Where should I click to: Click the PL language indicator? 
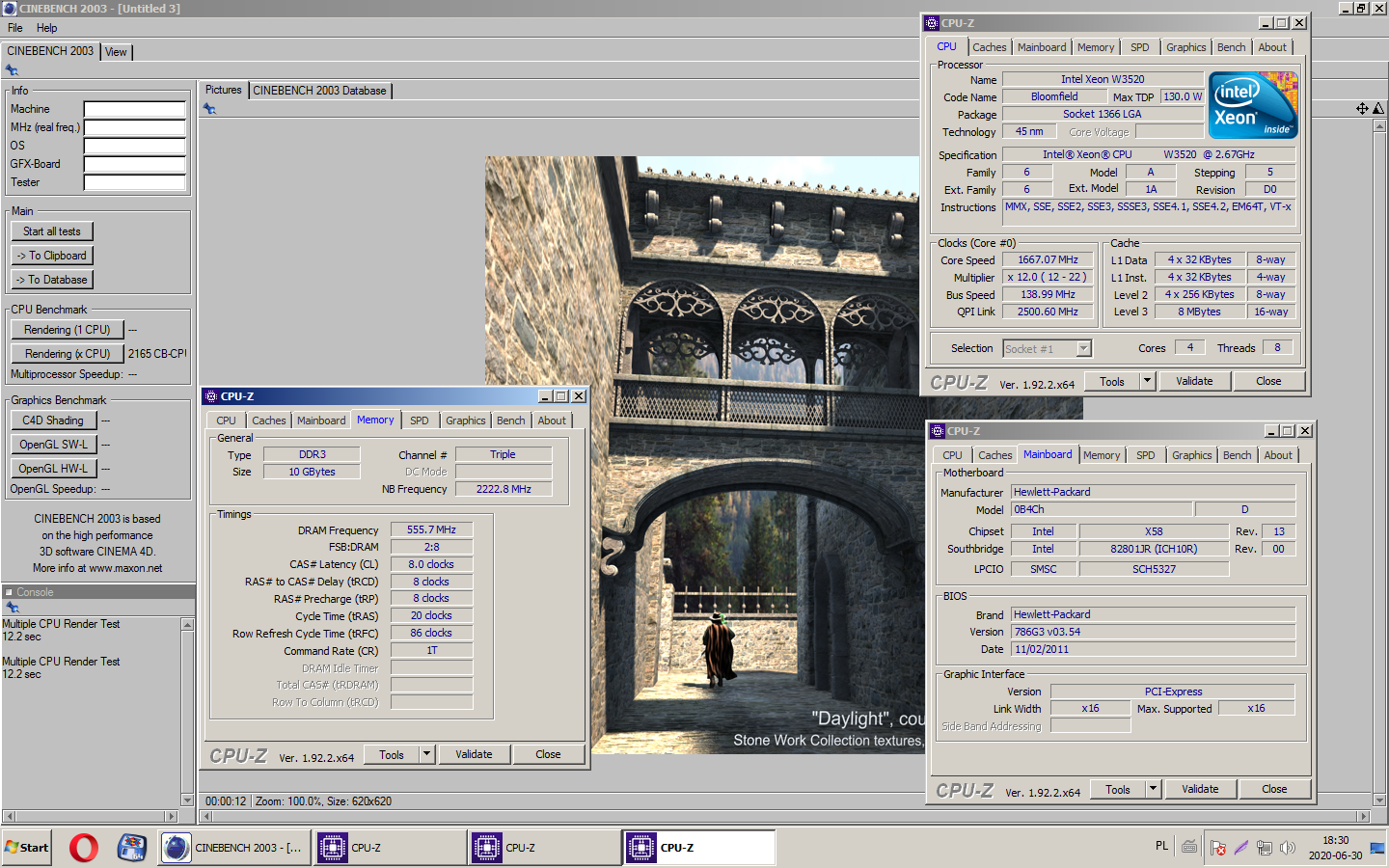pos(1161,846)
